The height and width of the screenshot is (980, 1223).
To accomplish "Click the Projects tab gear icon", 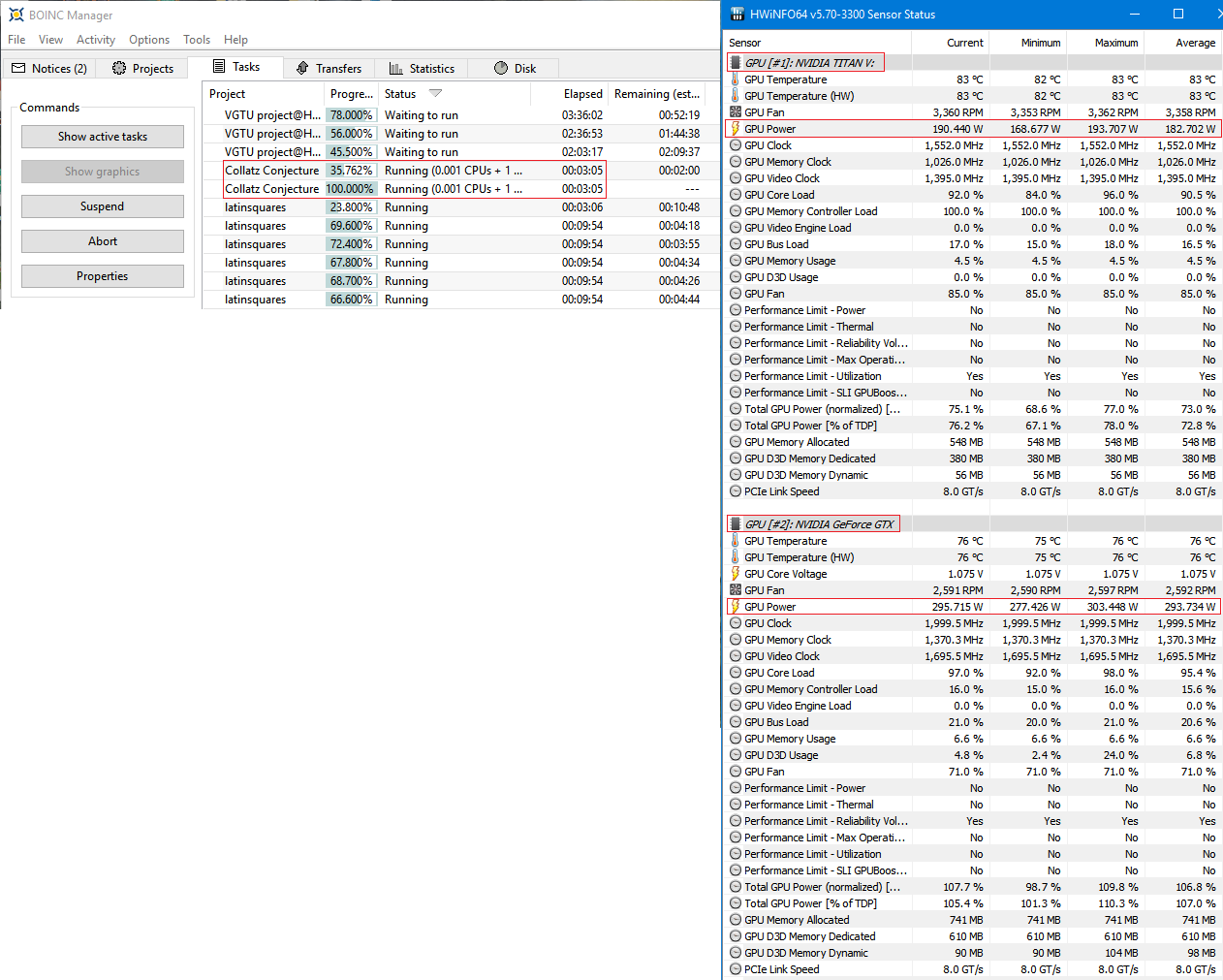I will pyautogui.click(x=119, y=68).
